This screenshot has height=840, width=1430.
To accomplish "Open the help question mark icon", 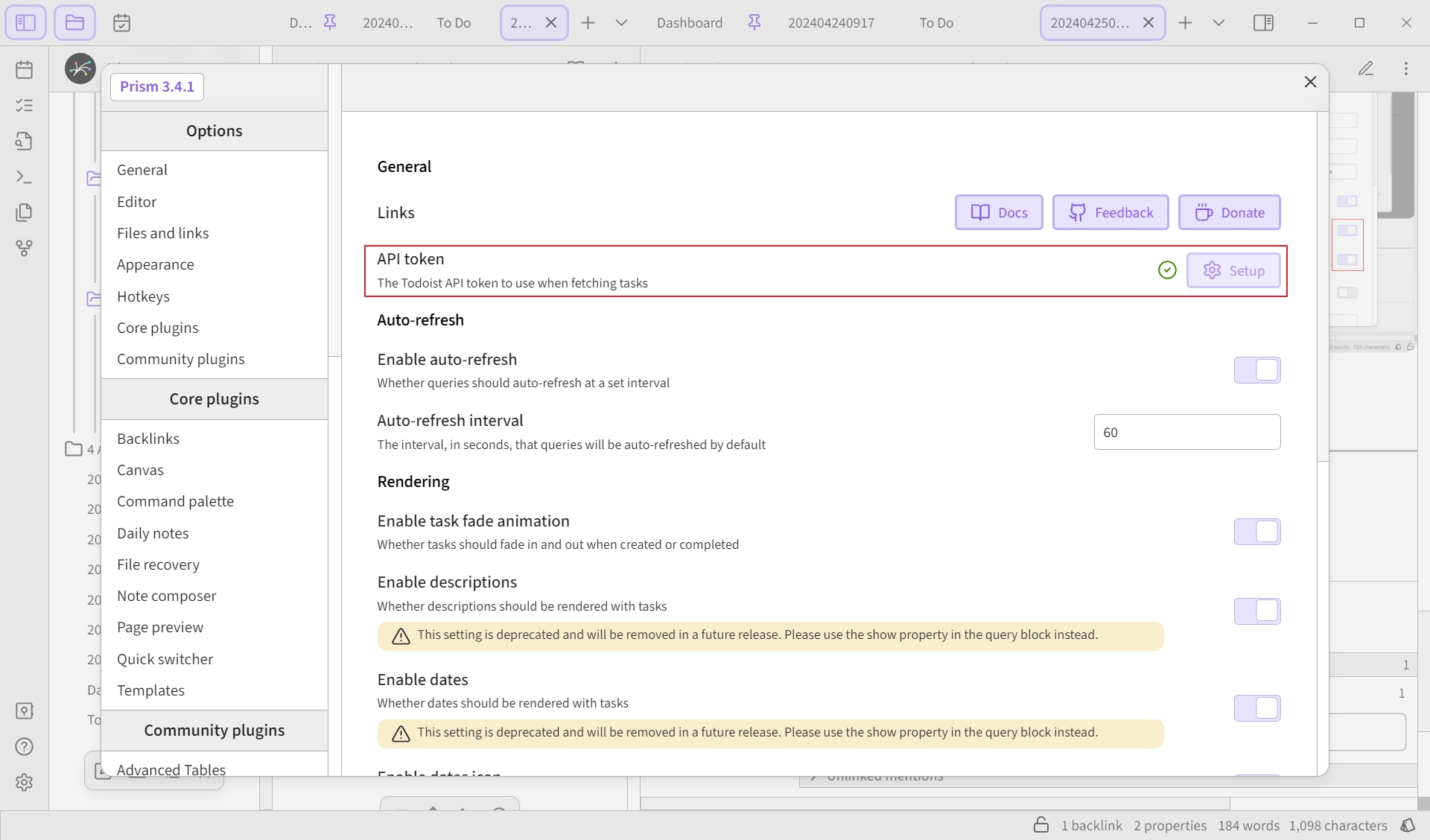I will tap(24, 747).
